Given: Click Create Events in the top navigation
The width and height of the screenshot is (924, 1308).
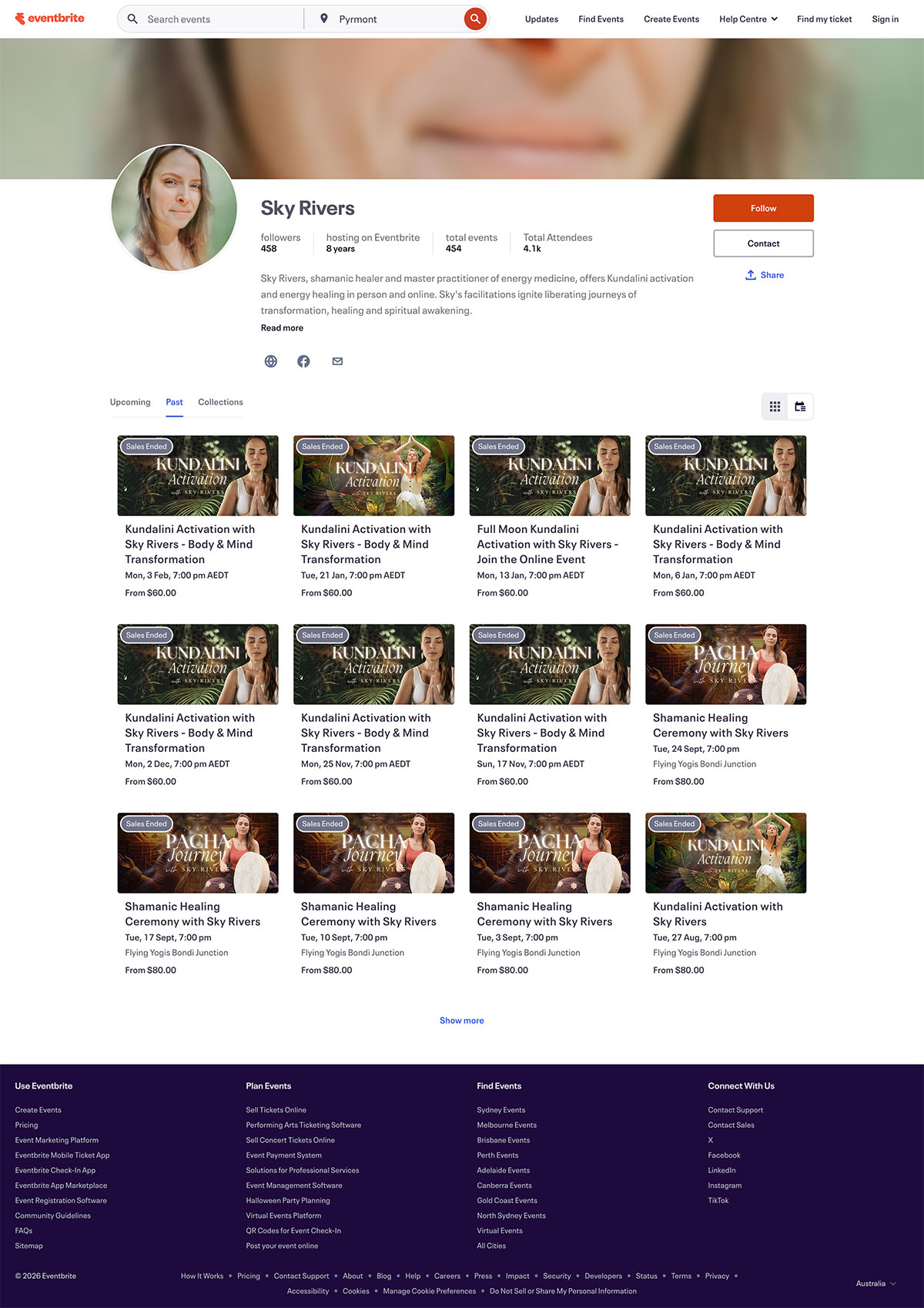Looking at the screenshot, I should coord(671,19).
